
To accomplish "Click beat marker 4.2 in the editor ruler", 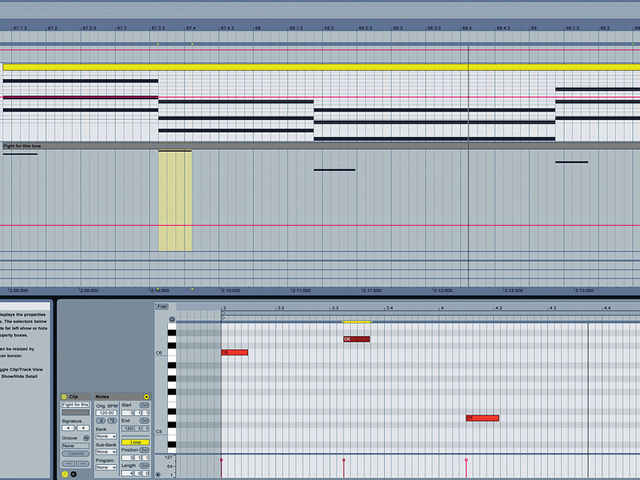I will (x=498, y=308).
